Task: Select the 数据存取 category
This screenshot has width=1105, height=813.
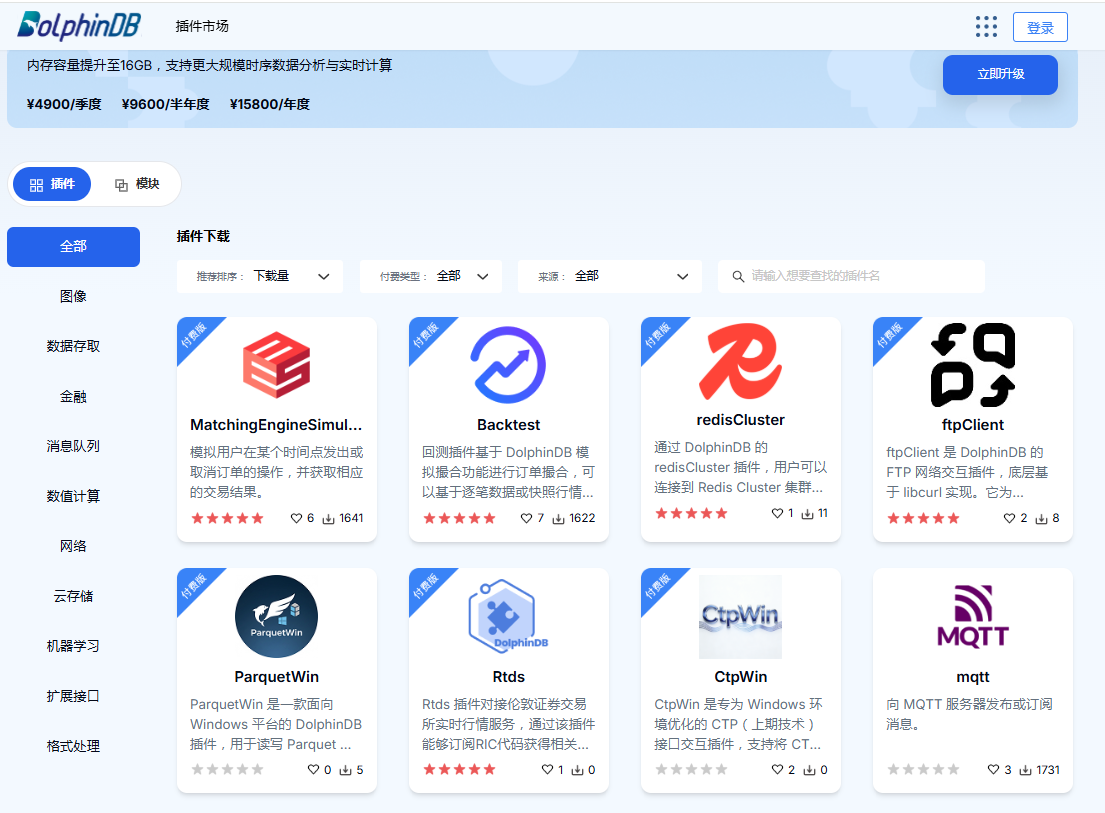Action: click(x=73, y=347)
